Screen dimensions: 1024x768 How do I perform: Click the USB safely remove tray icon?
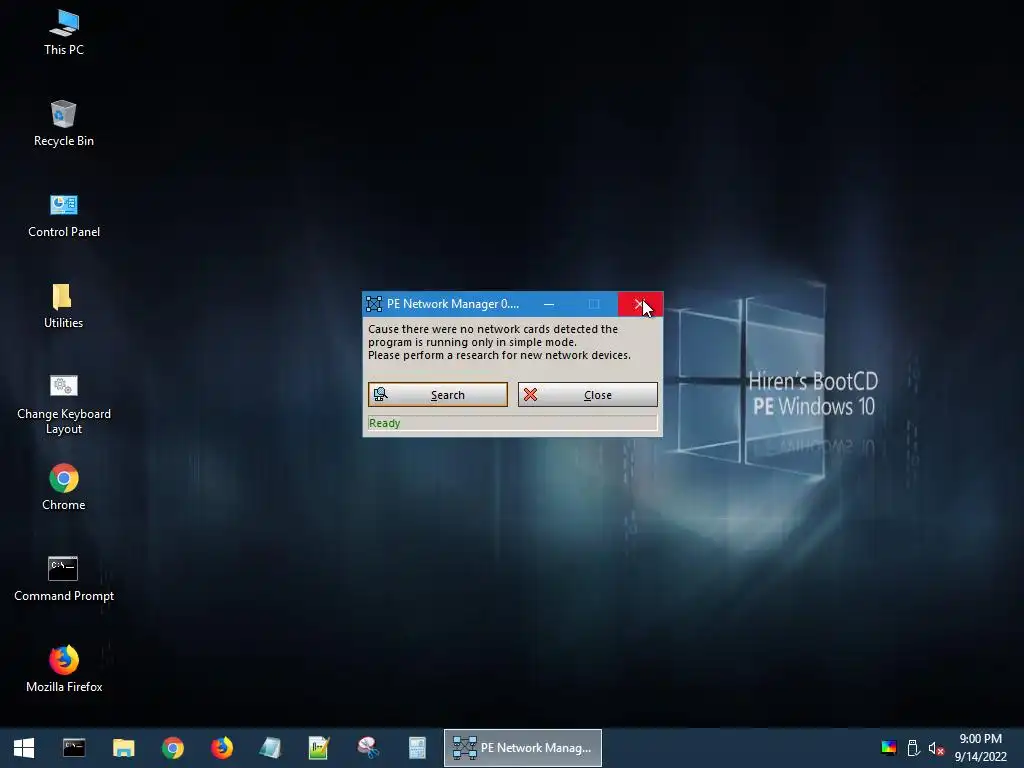[914, 748]
